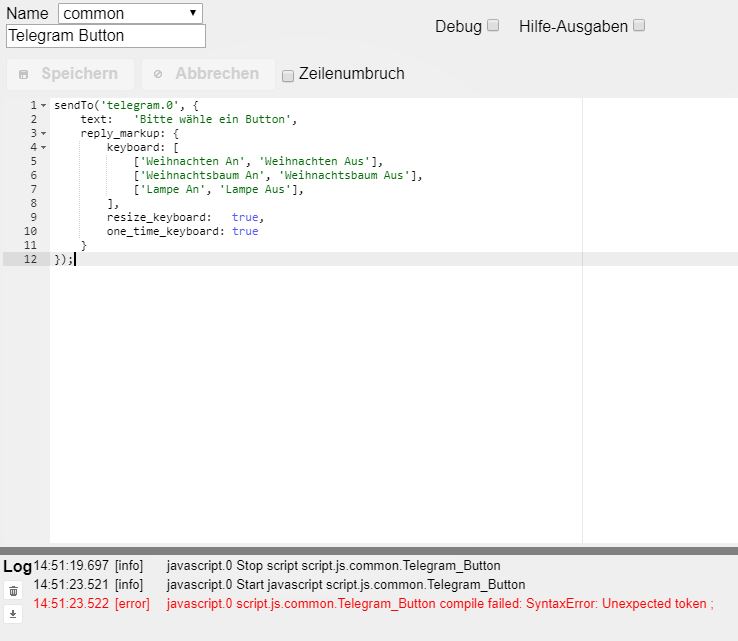Click 'one_time_keyboard' key
Screen dimensions: 738x641
[162, 232]
